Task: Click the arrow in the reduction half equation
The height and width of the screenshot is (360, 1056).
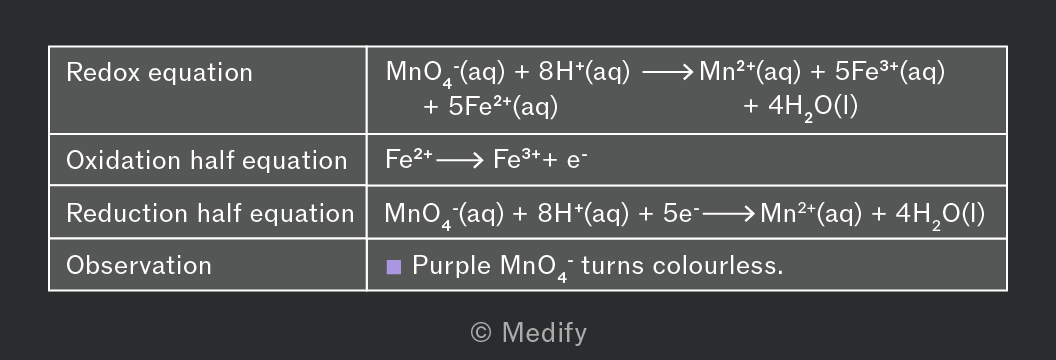Action: (729, 214)
